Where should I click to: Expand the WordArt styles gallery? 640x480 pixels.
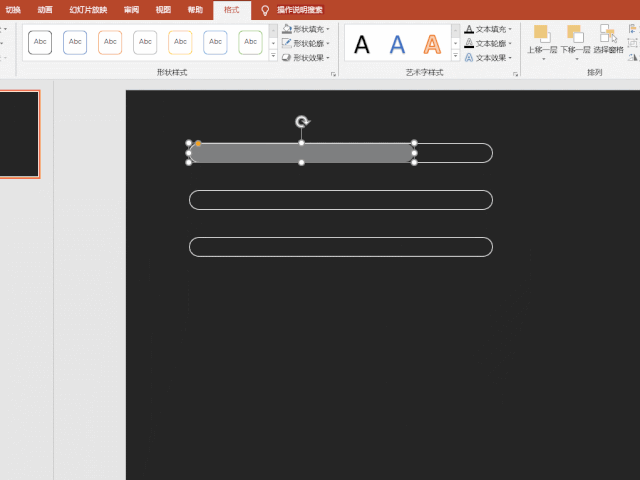[x=456, y=57]
